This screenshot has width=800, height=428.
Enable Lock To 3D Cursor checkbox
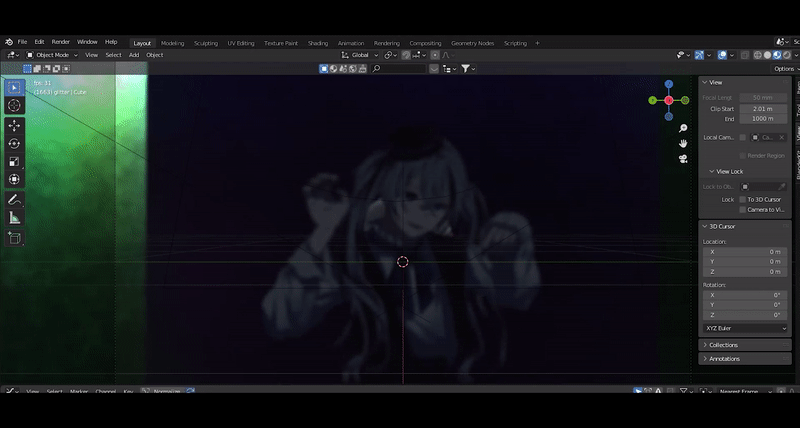point(743,199)
